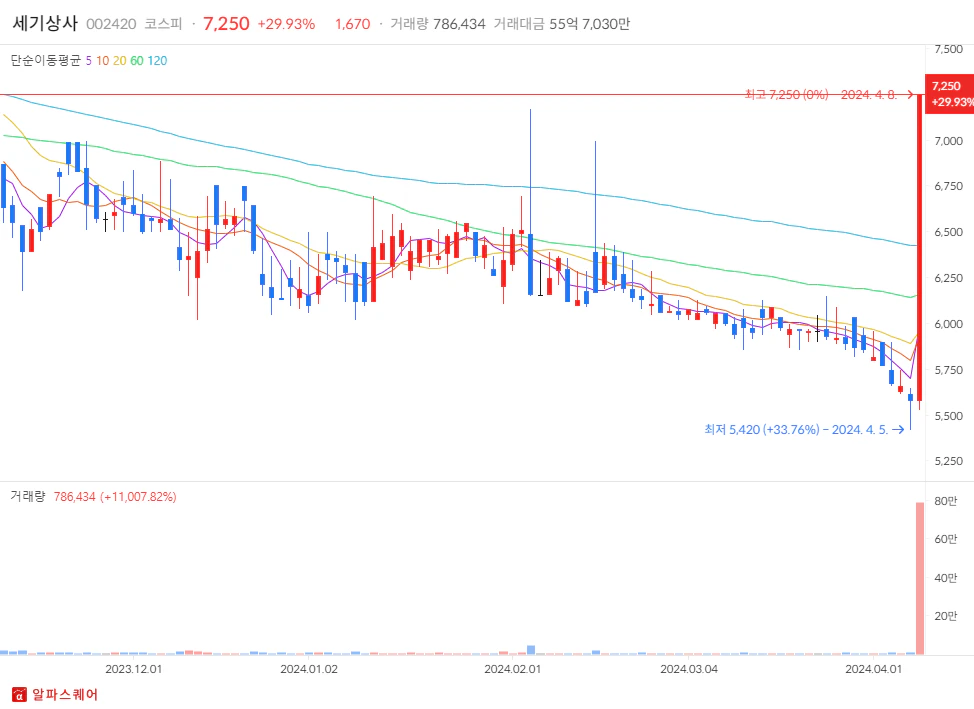The height and width of the screenshot is (709, 974).
Task: Click the 1,670 price change value
Action: pos(352,24)
